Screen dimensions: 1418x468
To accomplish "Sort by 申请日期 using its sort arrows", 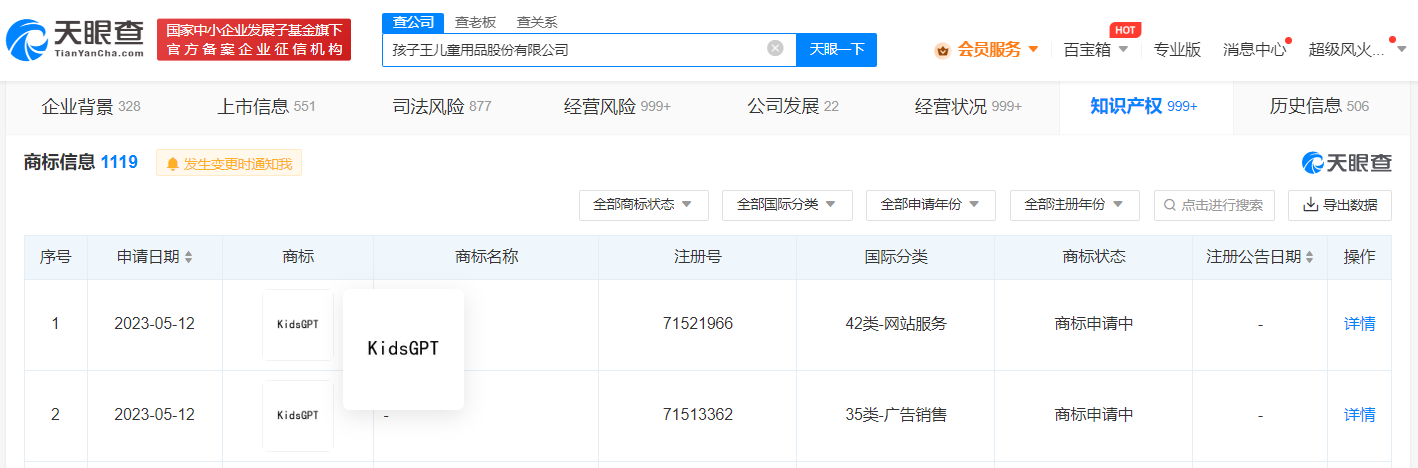I will [189, 258].
